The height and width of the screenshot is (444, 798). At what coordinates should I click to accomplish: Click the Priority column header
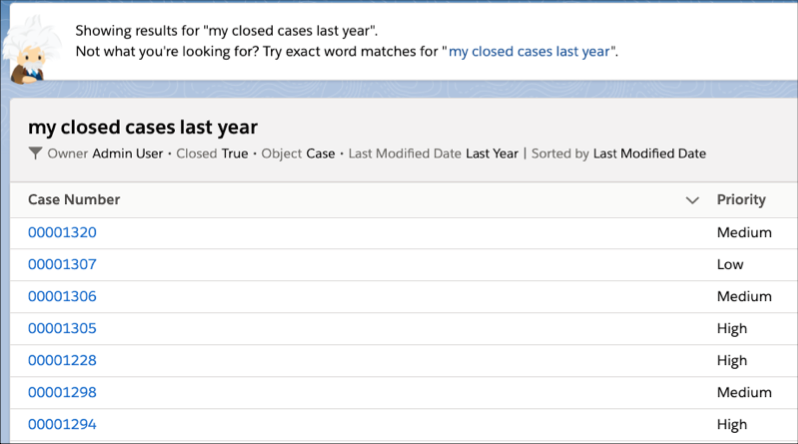(741, 200)
